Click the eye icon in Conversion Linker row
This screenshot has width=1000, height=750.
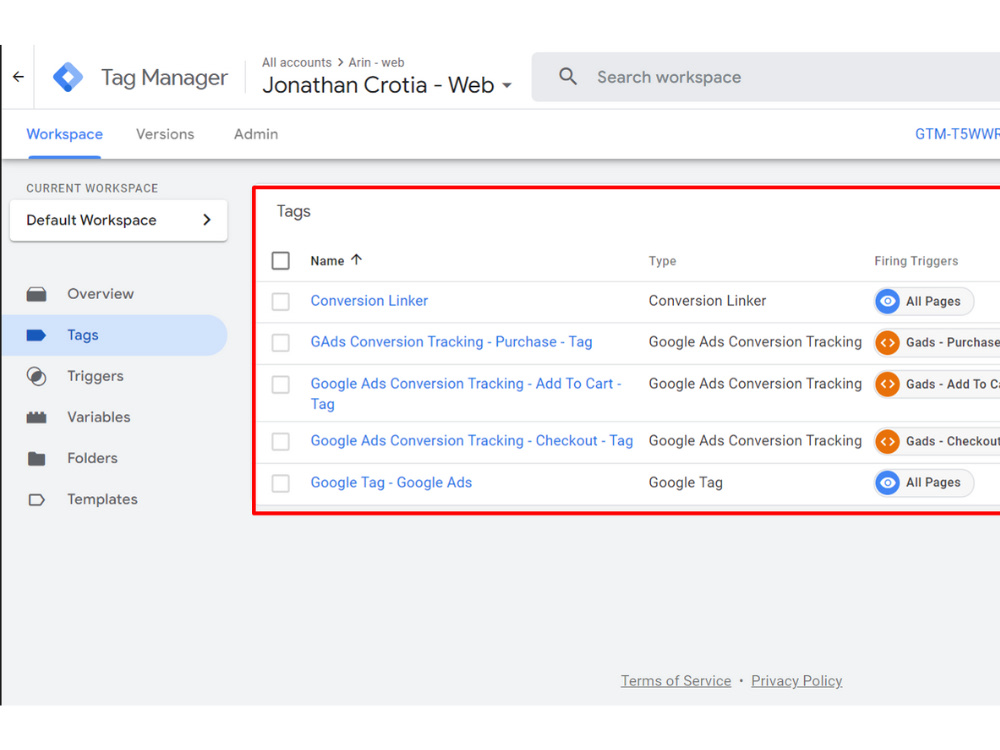click(887, 301)
